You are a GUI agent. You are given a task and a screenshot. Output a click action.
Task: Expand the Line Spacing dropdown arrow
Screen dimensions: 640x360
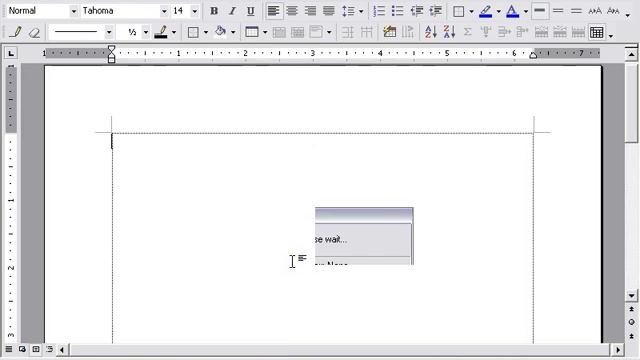click(361, 11)
